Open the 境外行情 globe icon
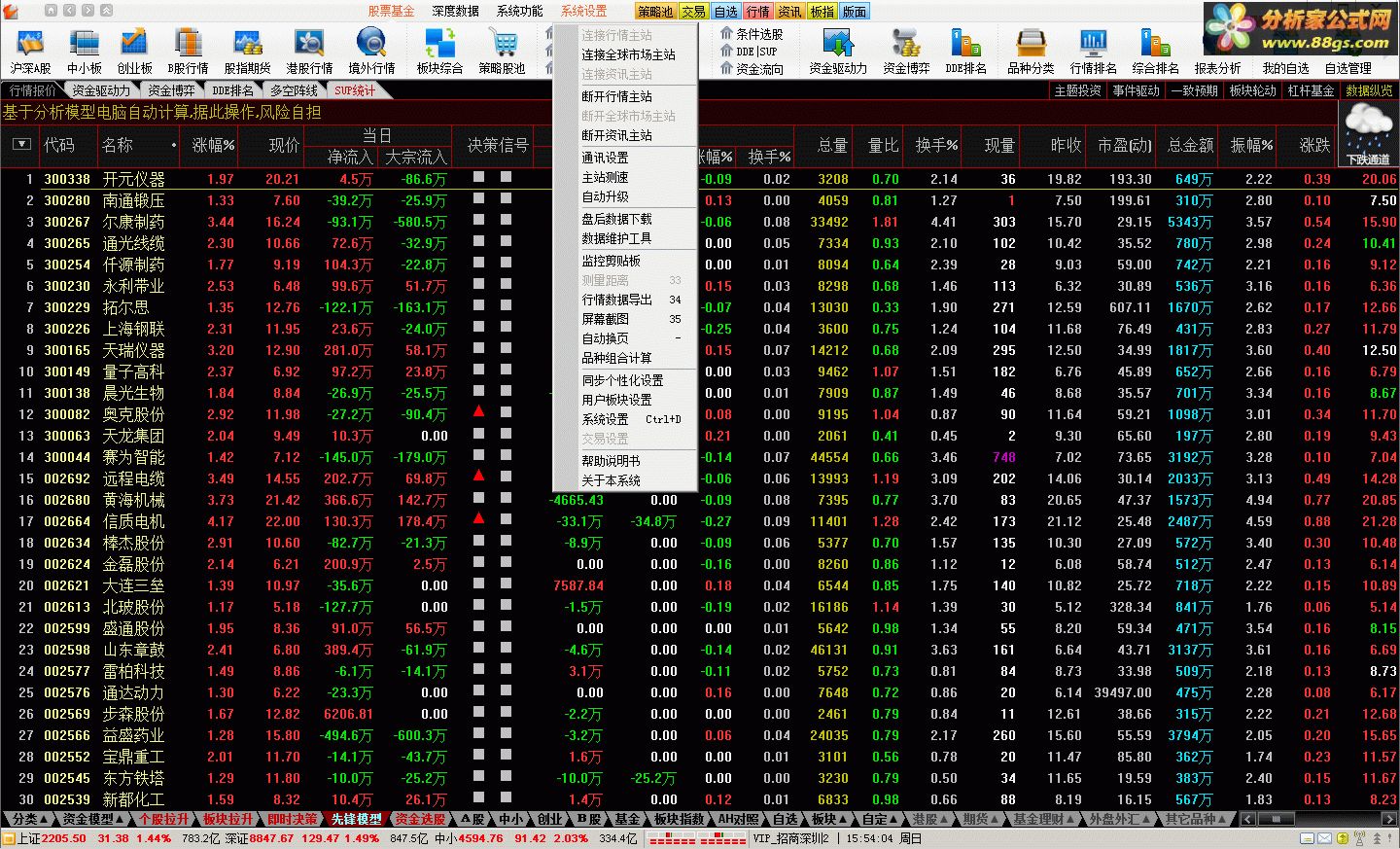 pyautogui.click(x=371, y=44)
